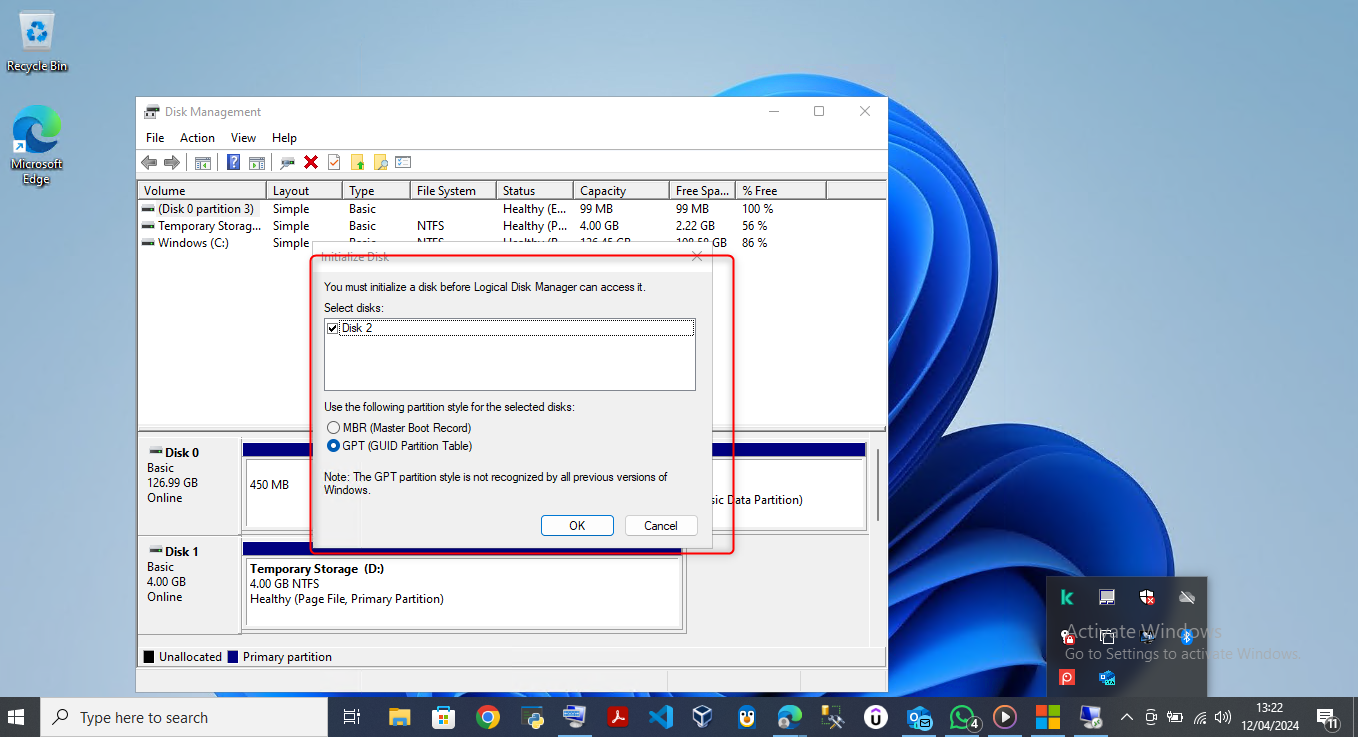Sort by the File System column header
Image resolution: width=1358 pixels, height=737 pixels.
click(x=454, y=190)
